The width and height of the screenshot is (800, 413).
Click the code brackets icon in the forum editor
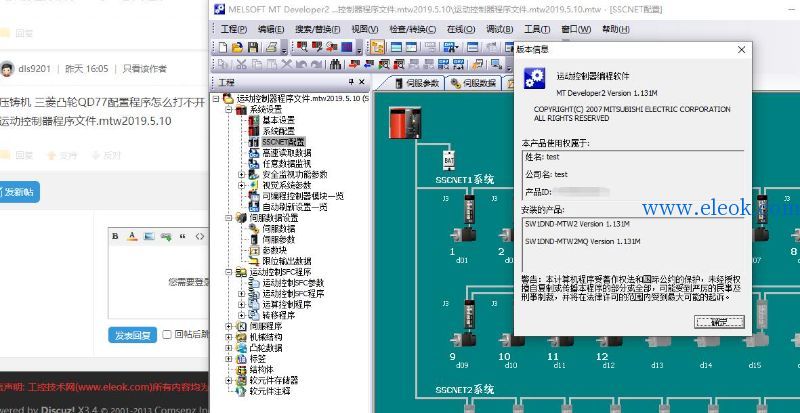click(199, 236)
